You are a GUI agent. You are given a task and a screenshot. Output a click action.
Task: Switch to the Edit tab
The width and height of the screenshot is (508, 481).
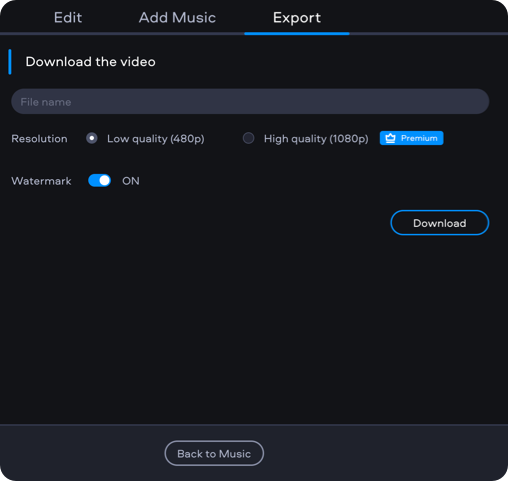(x=68, y=17)
